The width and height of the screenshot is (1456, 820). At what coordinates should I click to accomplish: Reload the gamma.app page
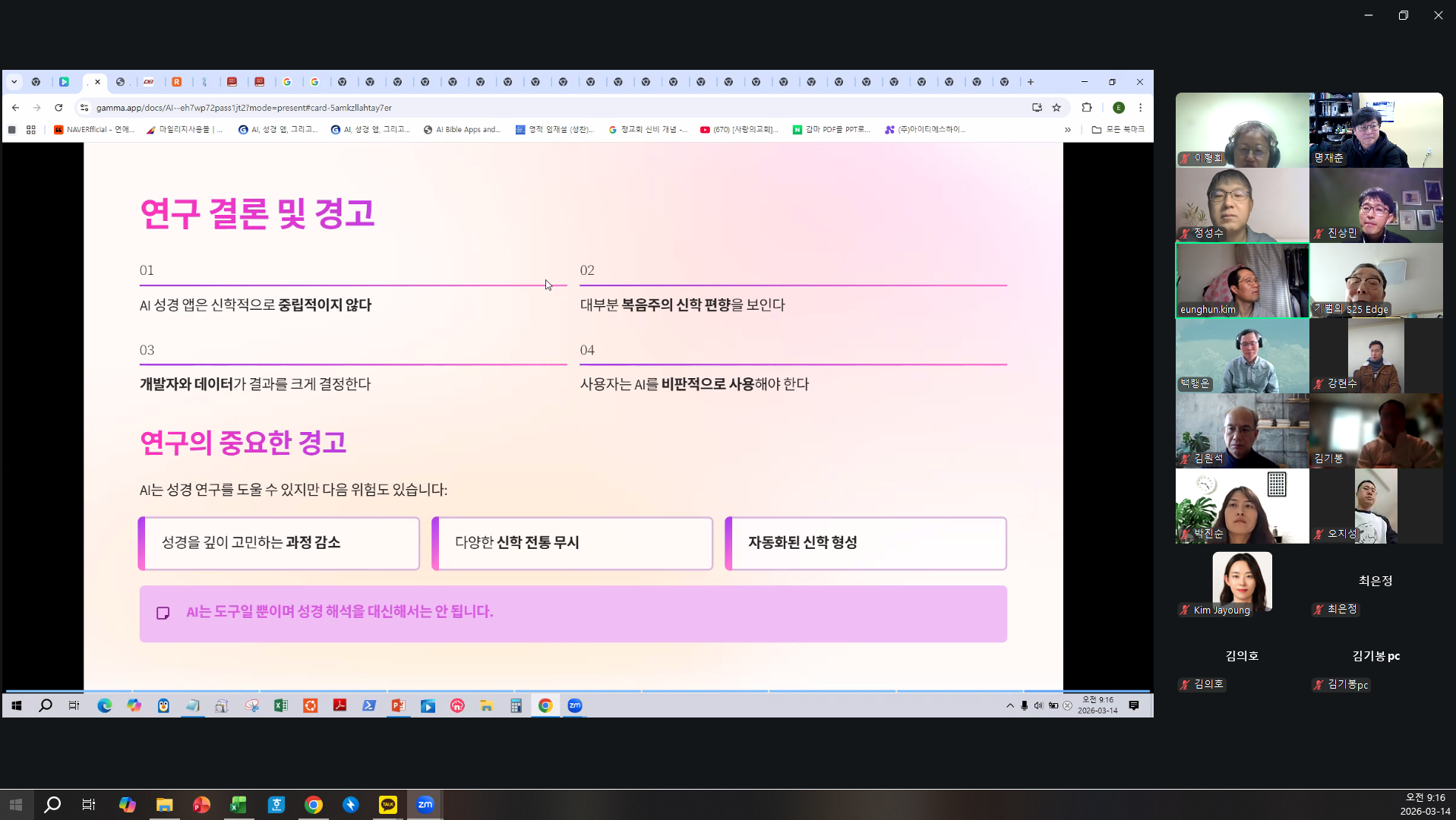[x=58, y=108]
